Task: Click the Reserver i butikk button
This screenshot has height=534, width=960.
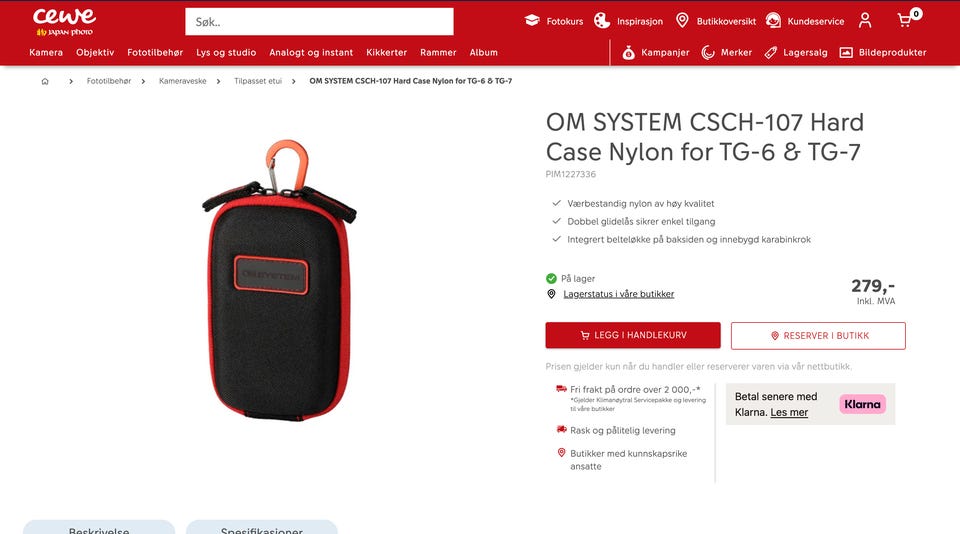Action: [818, 336]
